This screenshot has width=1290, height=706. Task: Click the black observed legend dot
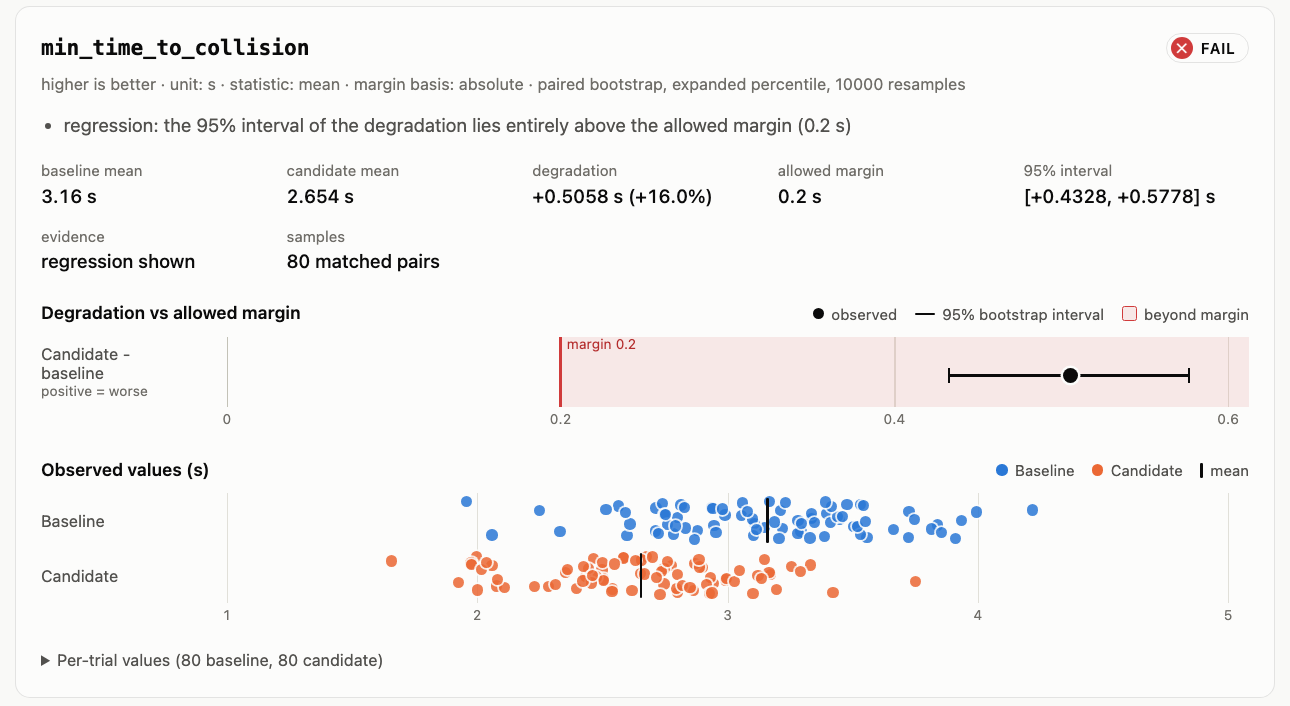point(818,314)
